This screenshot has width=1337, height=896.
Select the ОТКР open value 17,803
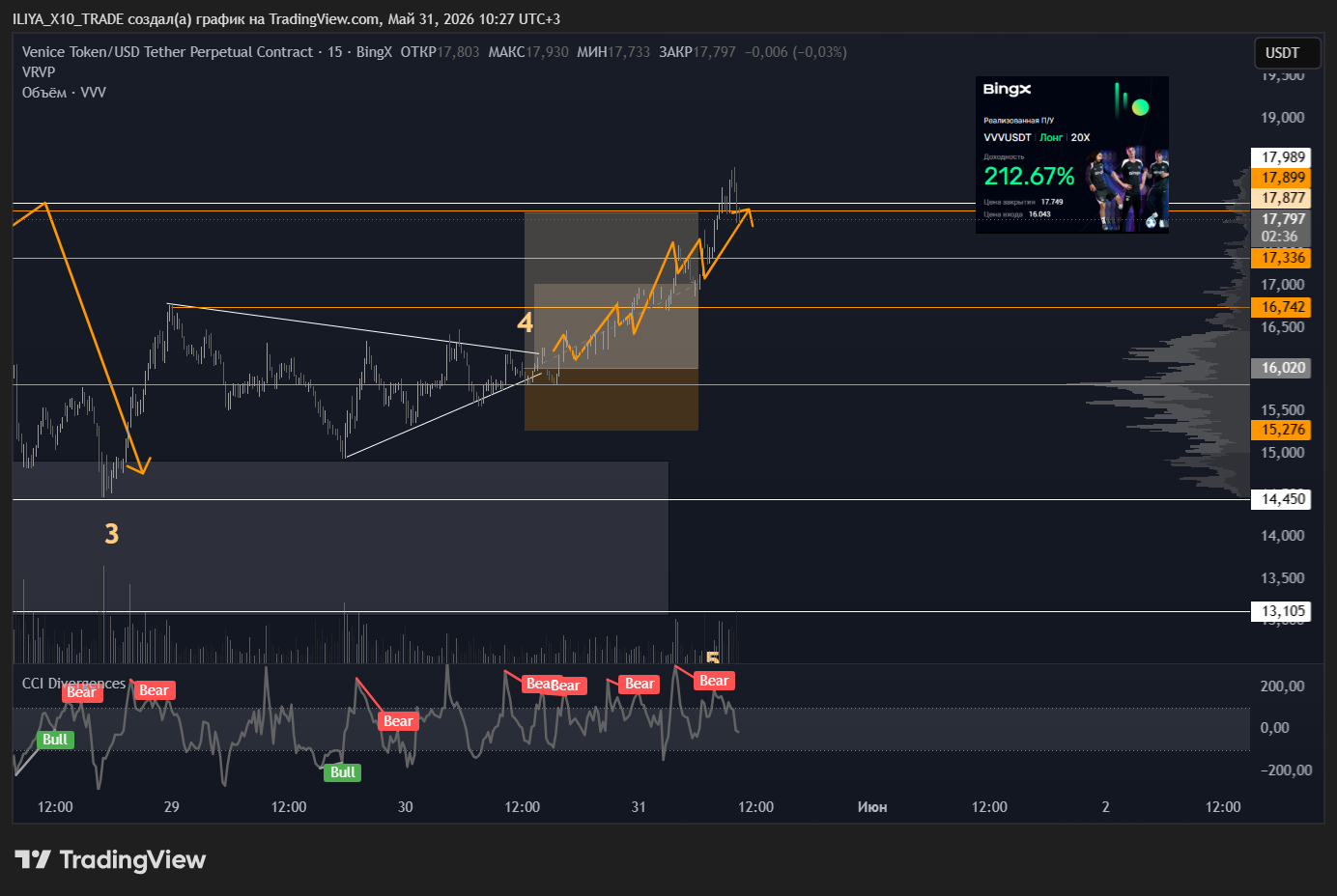(458, 52)
